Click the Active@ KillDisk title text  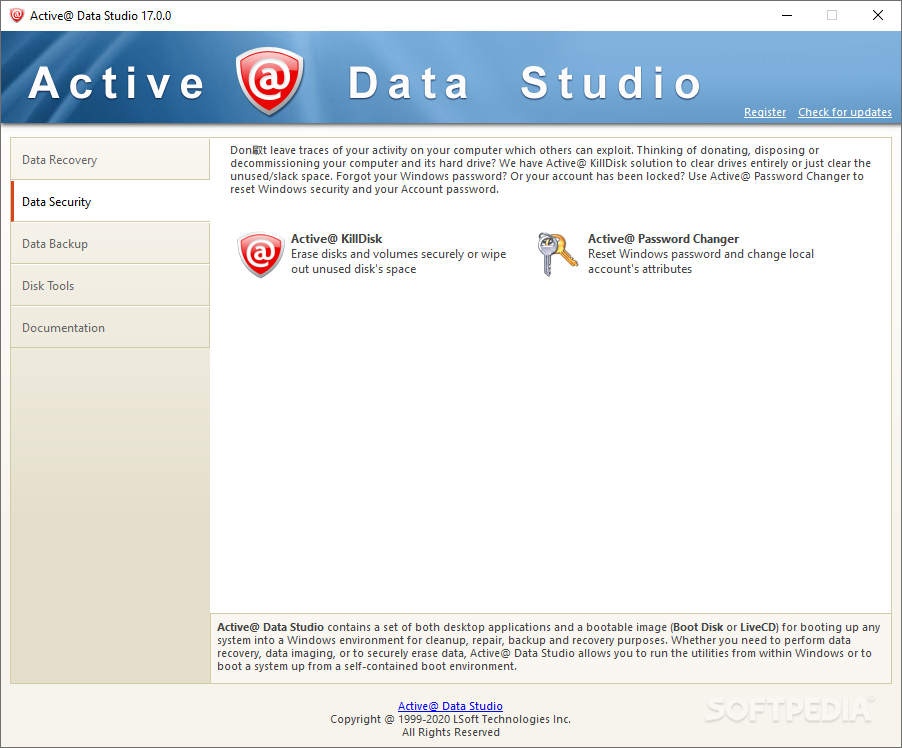(x=337, y=239)
